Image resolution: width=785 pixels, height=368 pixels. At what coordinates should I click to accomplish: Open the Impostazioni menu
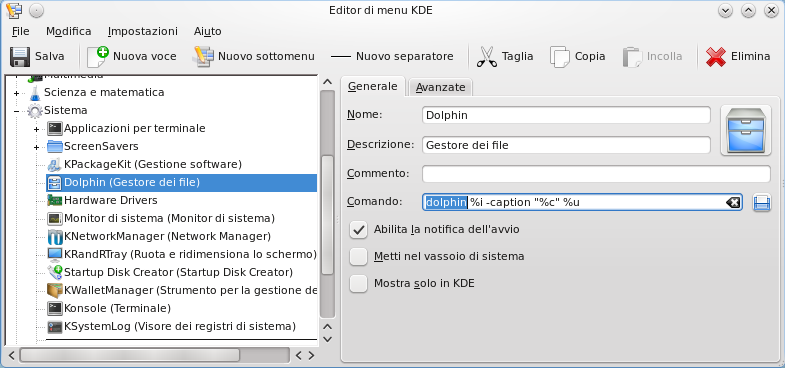coord(143,31)
